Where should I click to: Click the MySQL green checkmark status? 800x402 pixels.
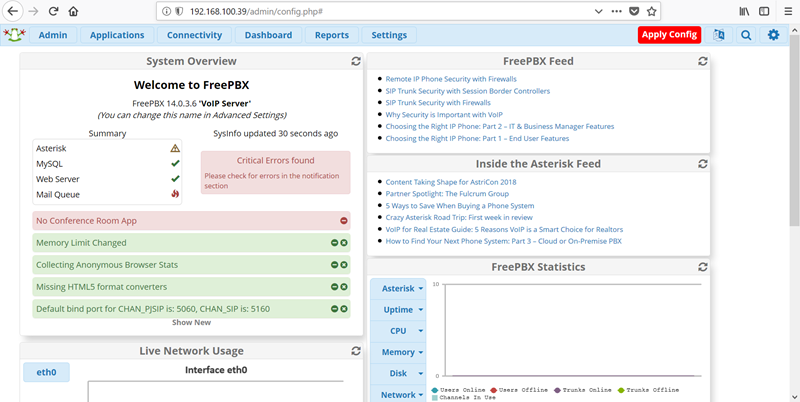(x=175, y=164)
